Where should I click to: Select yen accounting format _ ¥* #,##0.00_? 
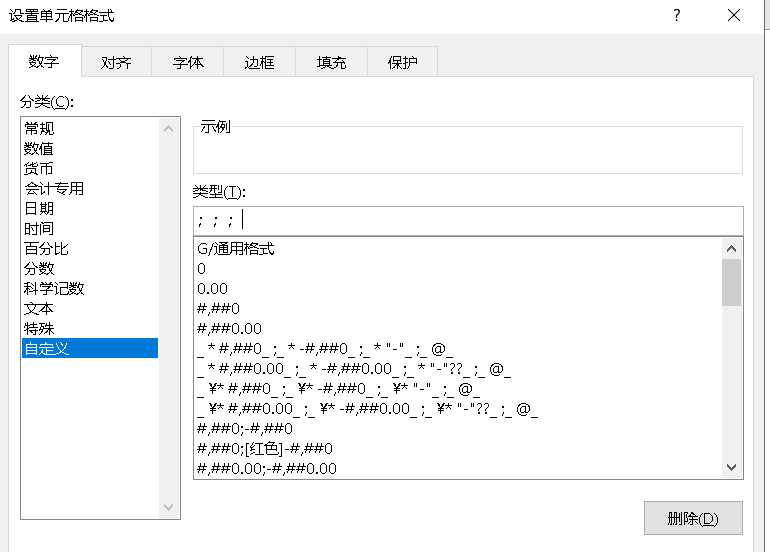[x=458, y=409]
